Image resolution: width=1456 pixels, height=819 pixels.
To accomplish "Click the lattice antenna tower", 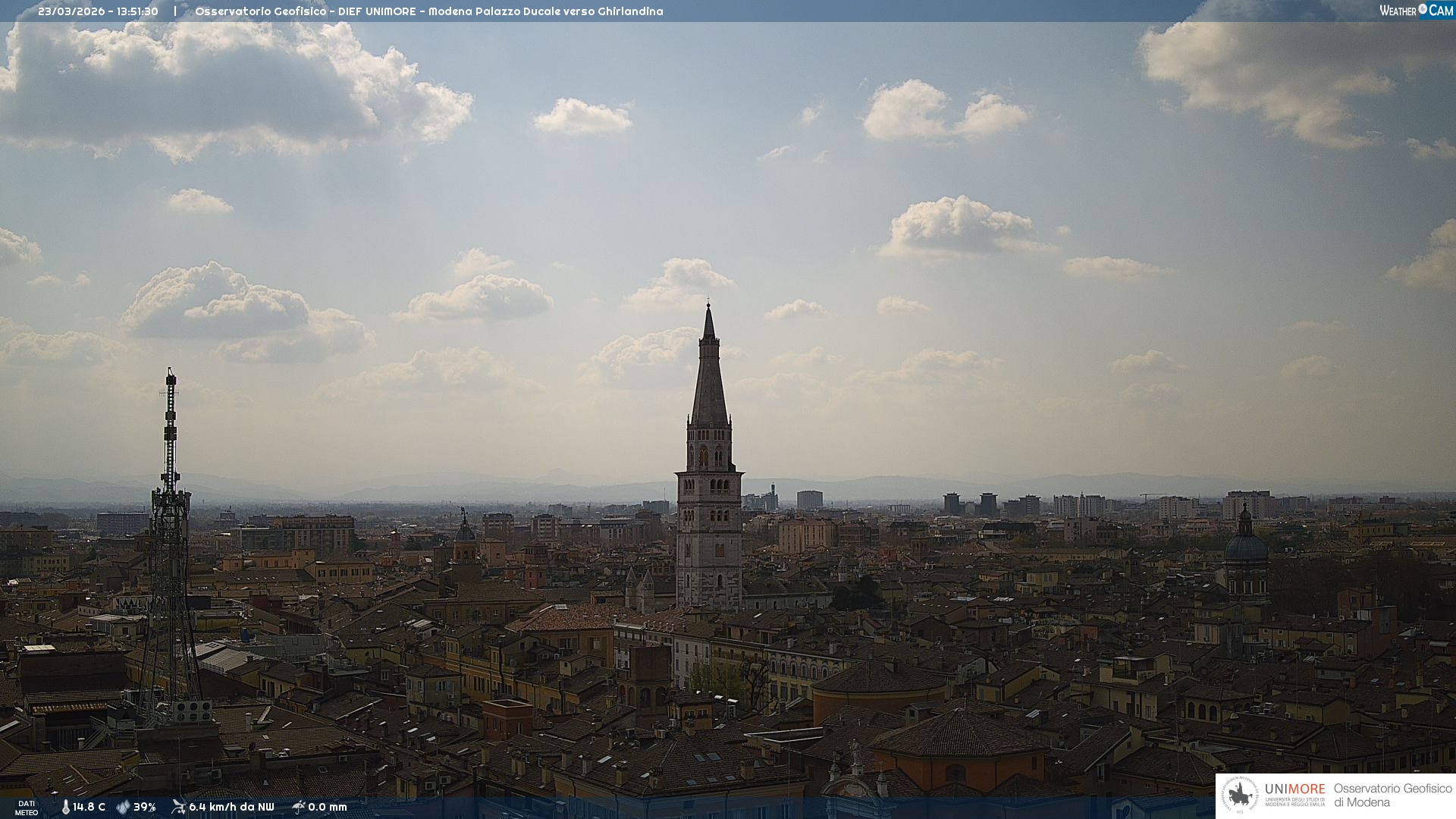I will (169, 531).
